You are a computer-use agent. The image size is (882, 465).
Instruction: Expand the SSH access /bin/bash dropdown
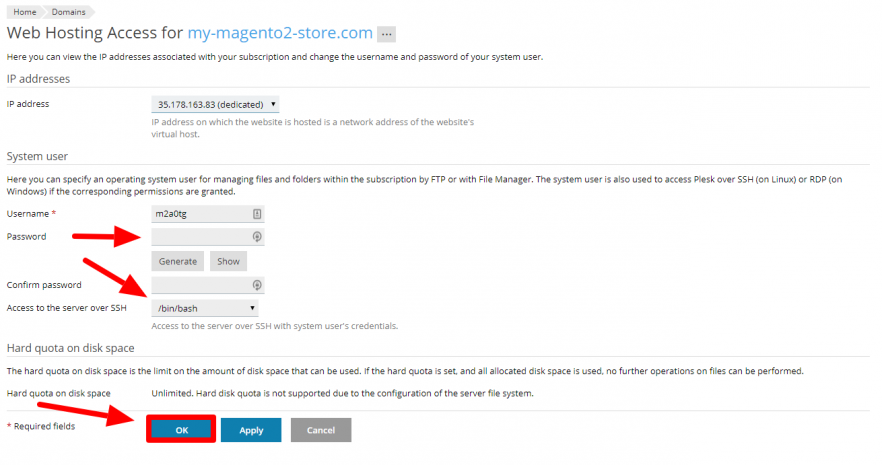click(x=205, y=308)
